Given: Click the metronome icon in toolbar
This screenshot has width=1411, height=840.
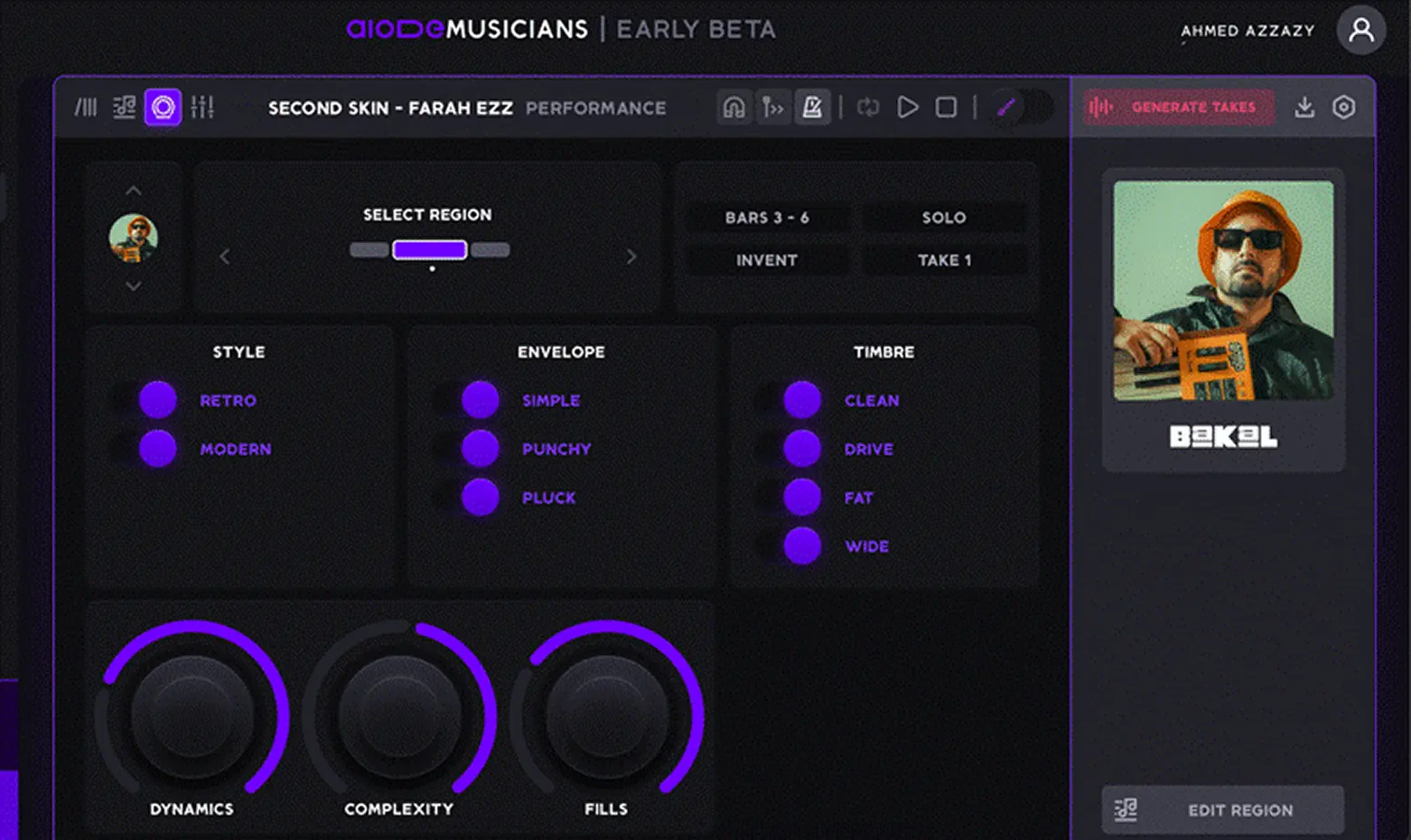Looking at the screenshot, I should (x=811, y=107).
